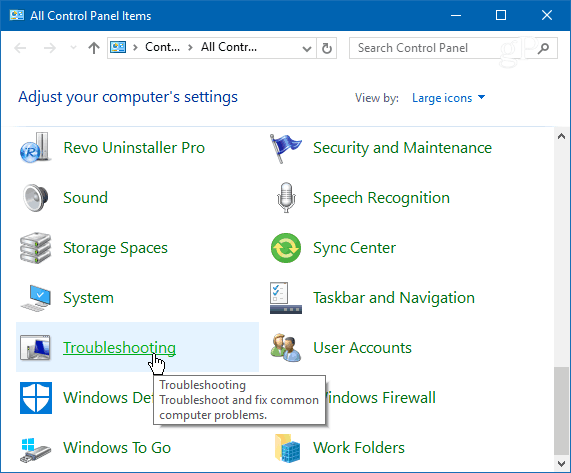The image size is (571, 473).
Task: Open the Troubleshooting icon
Action: click(35, 347)
